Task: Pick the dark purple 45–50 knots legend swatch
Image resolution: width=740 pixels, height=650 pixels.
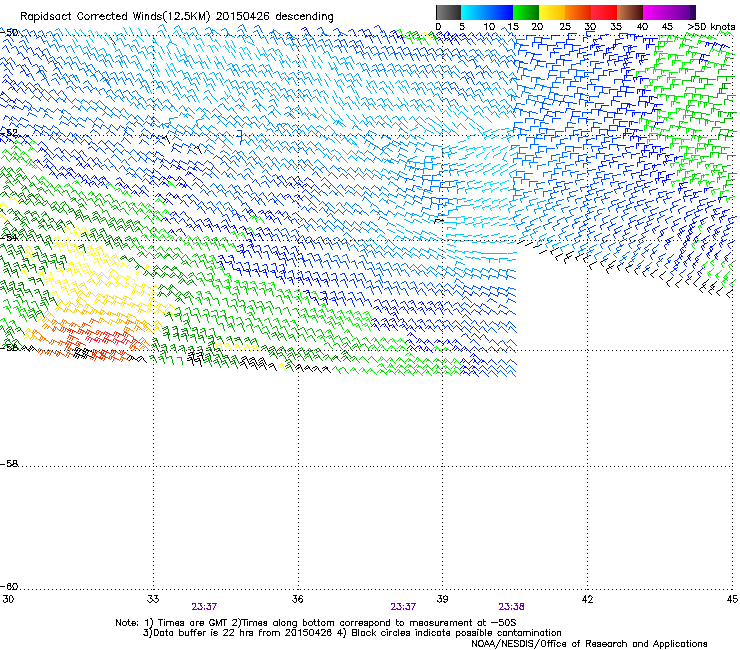Action: (x=682, y=12)
